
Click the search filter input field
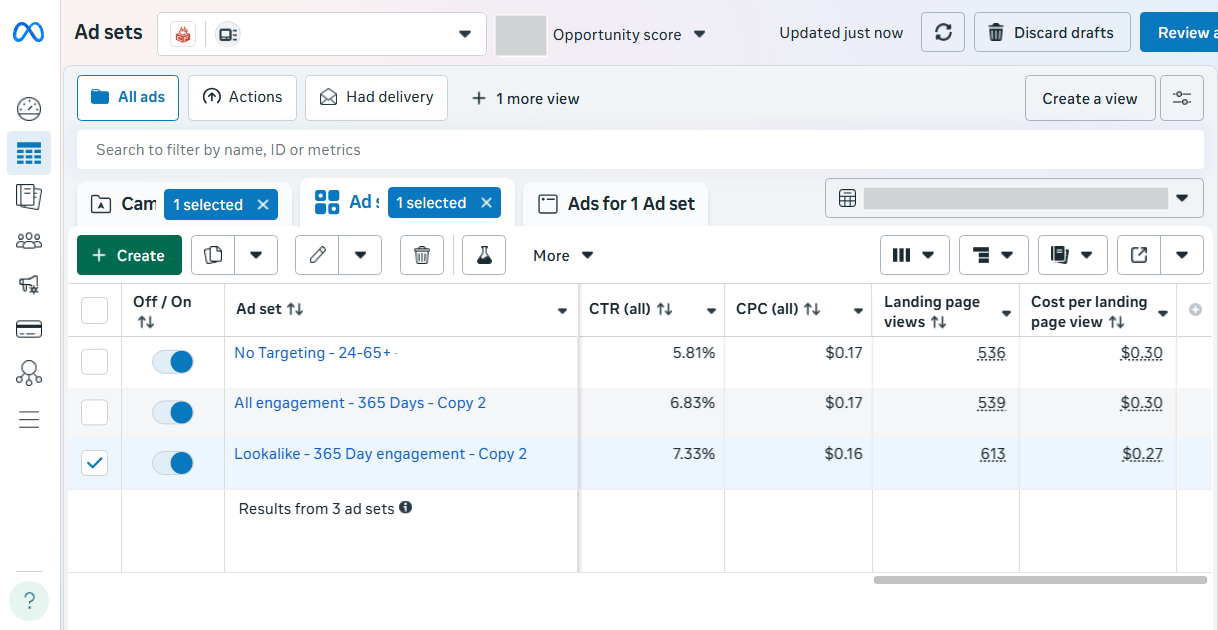pyautogui.click(x=640, y=150)
